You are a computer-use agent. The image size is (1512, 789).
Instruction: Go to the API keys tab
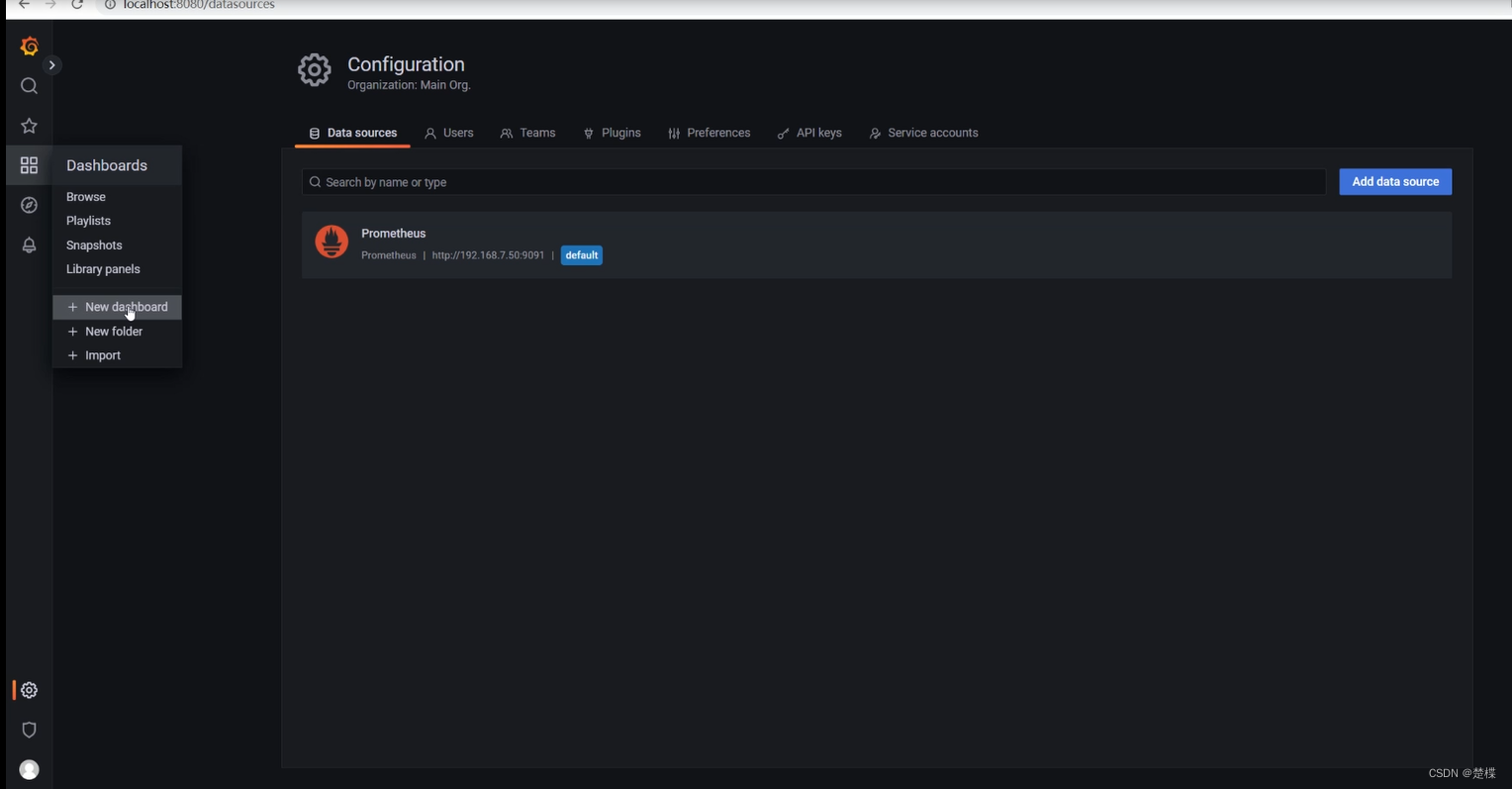point(809,133)
